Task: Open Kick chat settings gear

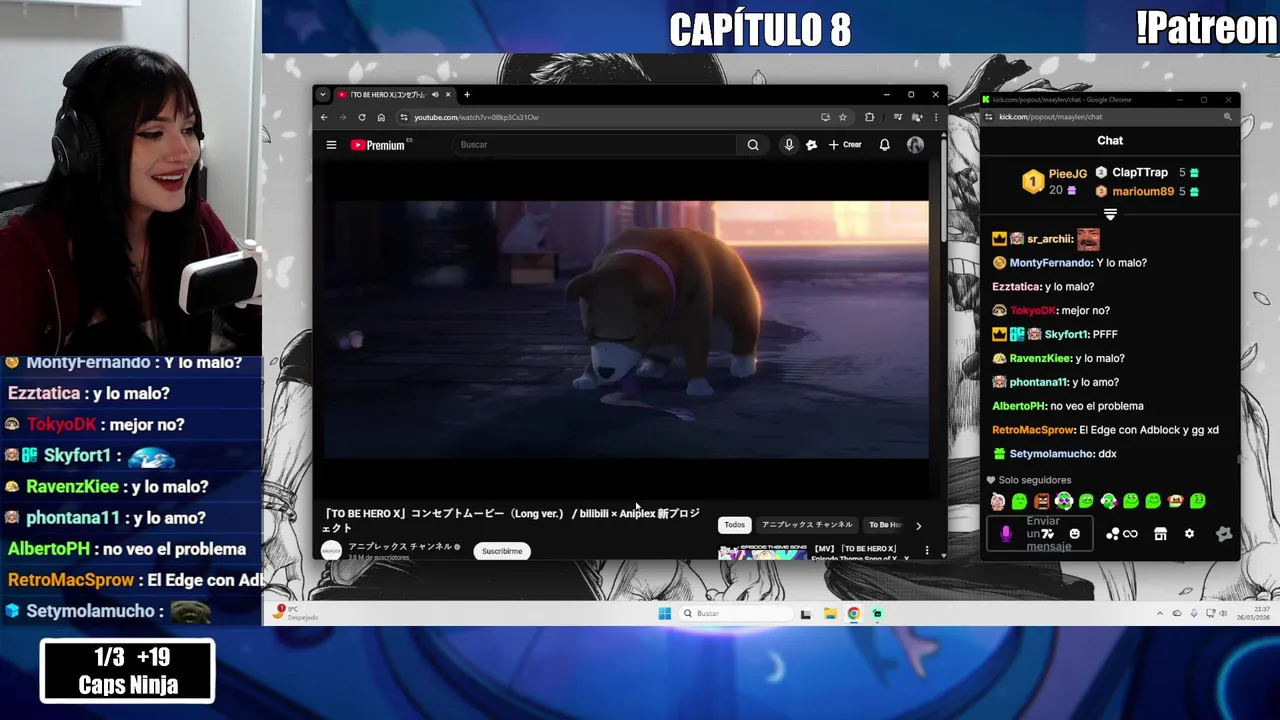Action: pos(1189,534)
